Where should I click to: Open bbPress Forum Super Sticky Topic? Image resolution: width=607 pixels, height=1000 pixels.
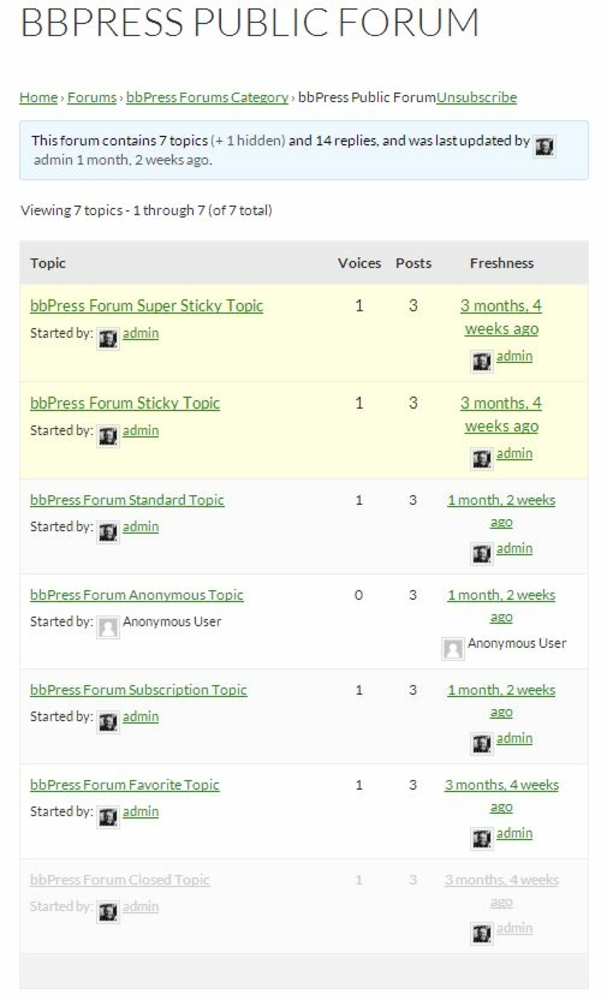(147, 306)
